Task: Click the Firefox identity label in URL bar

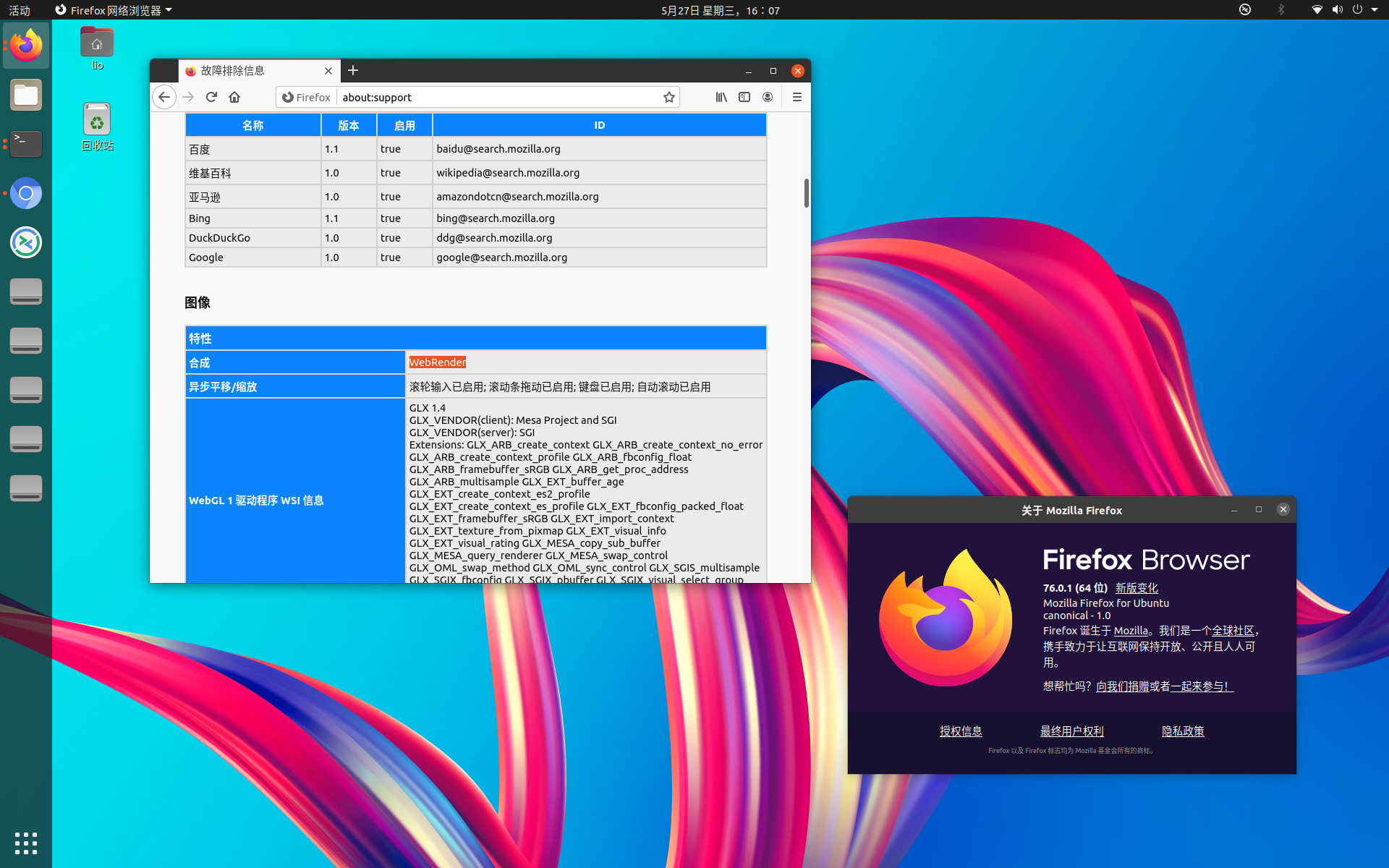Action: pos(307,97)
